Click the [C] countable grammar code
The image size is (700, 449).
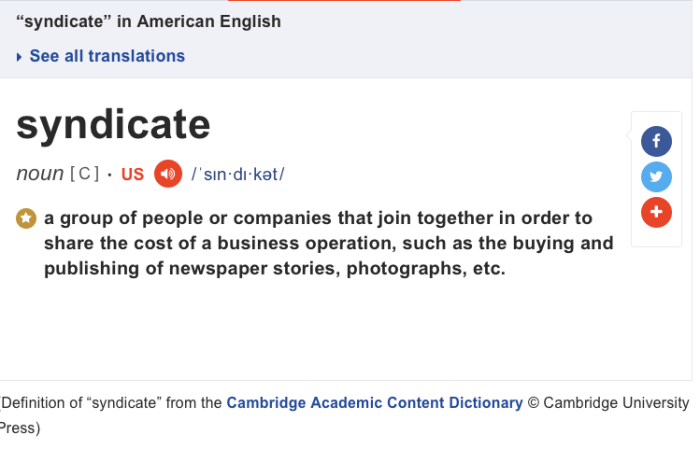coord(84,174)
